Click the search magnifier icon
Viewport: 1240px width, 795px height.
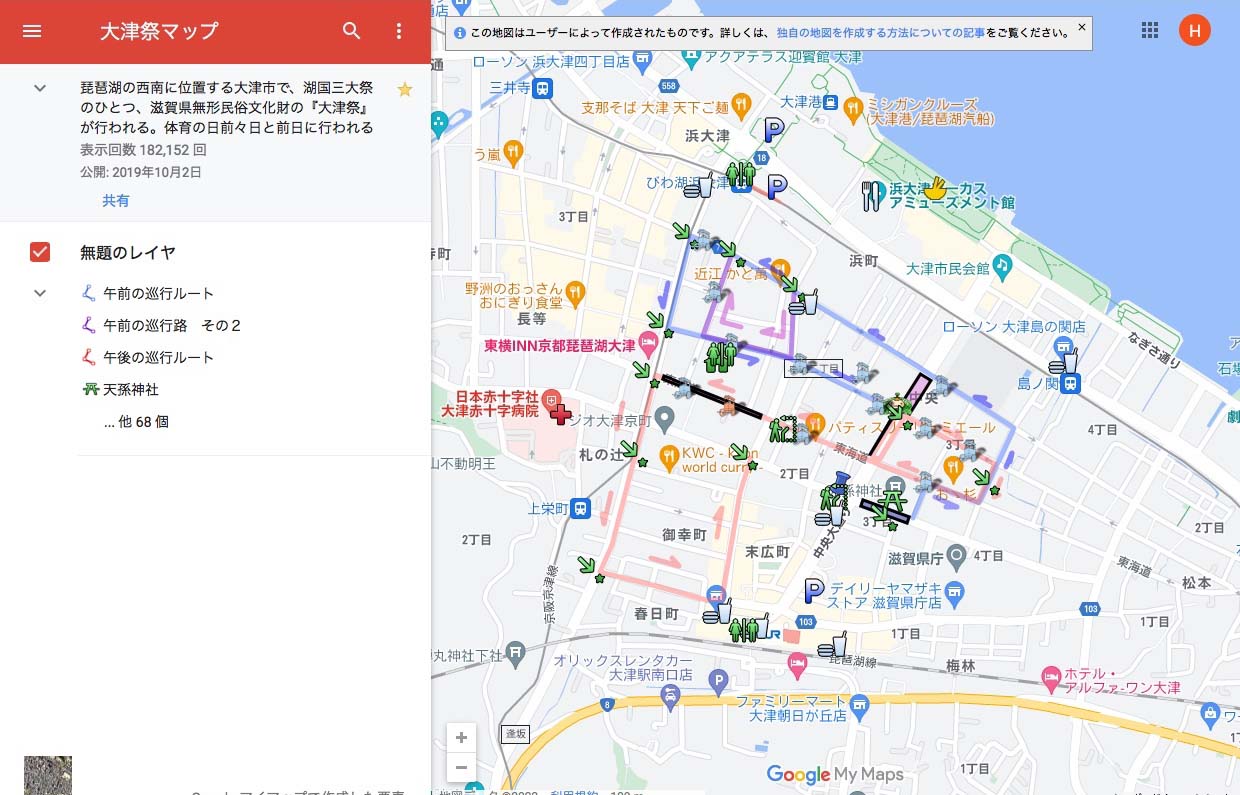pos(352,31)
